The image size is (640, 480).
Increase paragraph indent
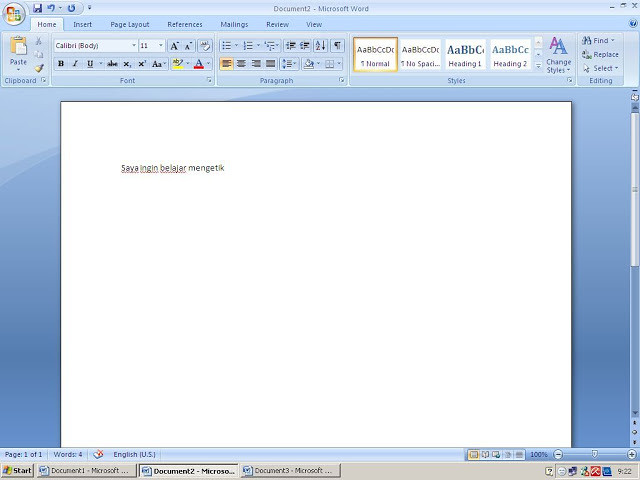tap(305, 45)
